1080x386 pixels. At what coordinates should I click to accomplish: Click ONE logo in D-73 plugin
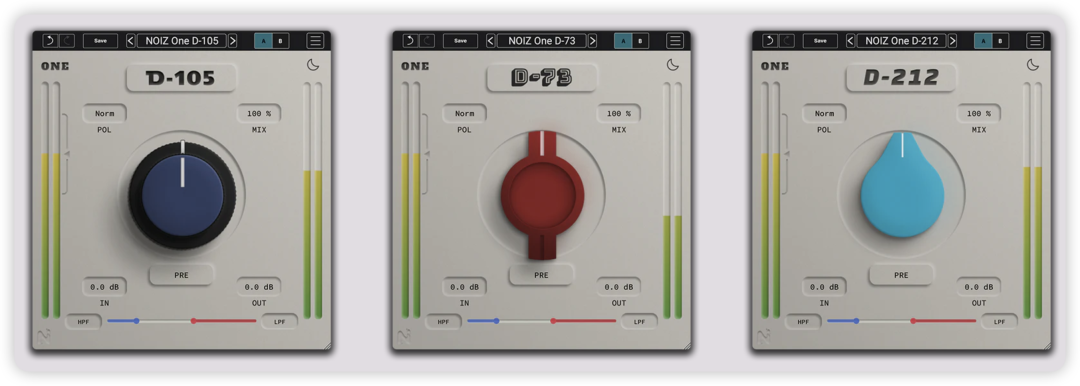coord(415,66)
